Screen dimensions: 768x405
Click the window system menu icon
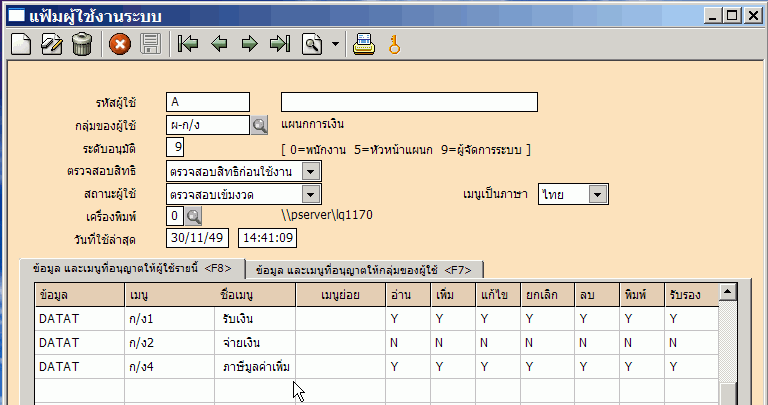pyautogui.click(x=16, y=16)
